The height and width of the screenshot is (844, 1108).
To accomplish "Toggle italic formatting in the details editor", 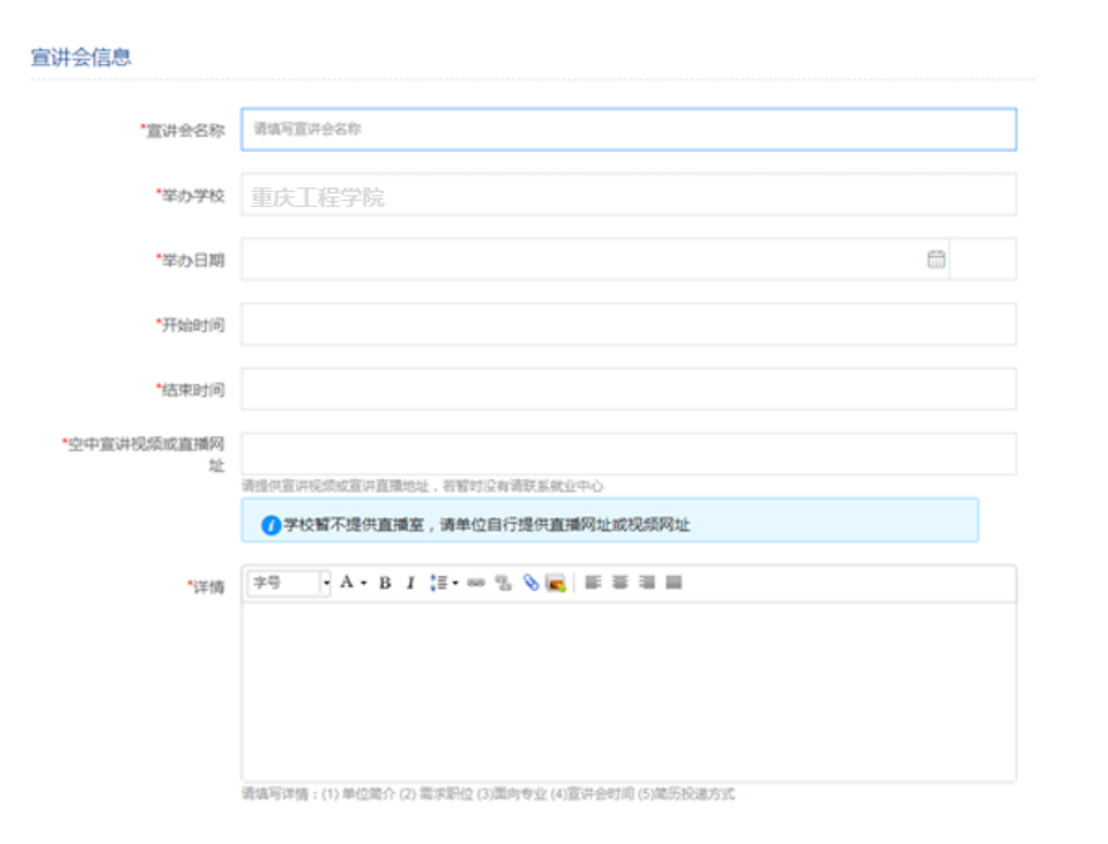I will click(x=410, y=583).
